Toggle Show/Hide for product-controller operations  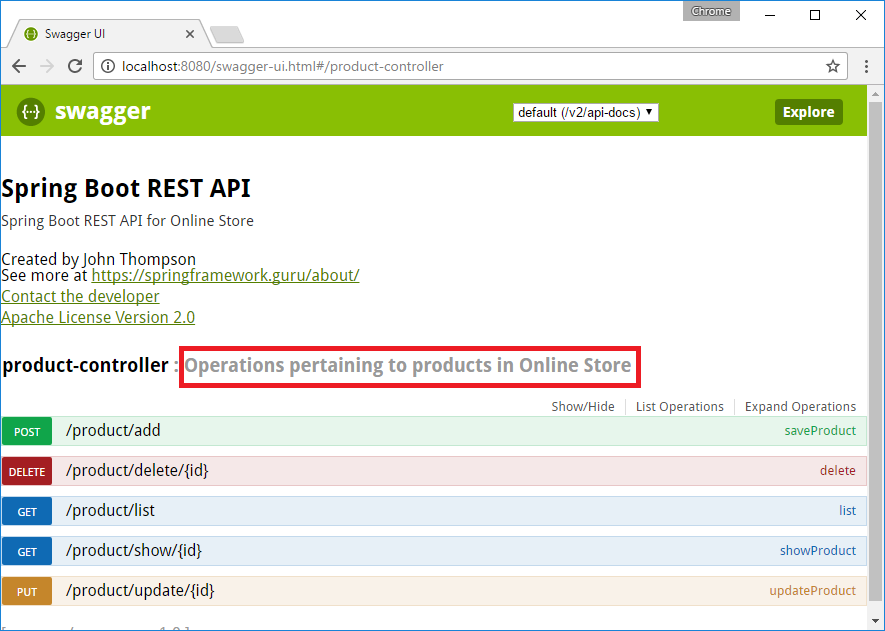point(584,407)
